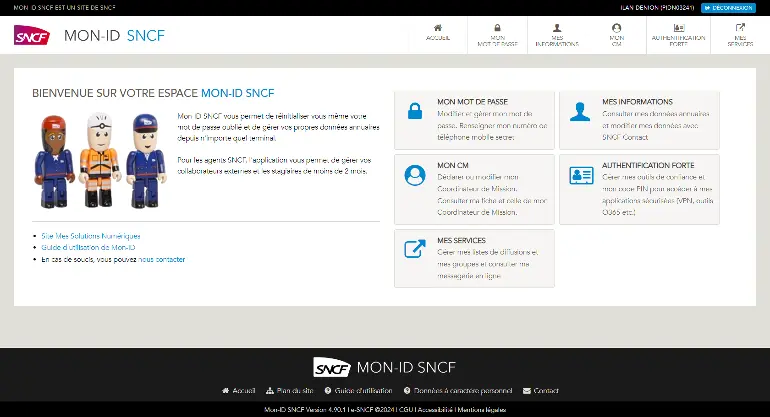This screenshot has width=770, height=417.
Task: Click the Déconnexion logout button
Action: tap(728, 8)
